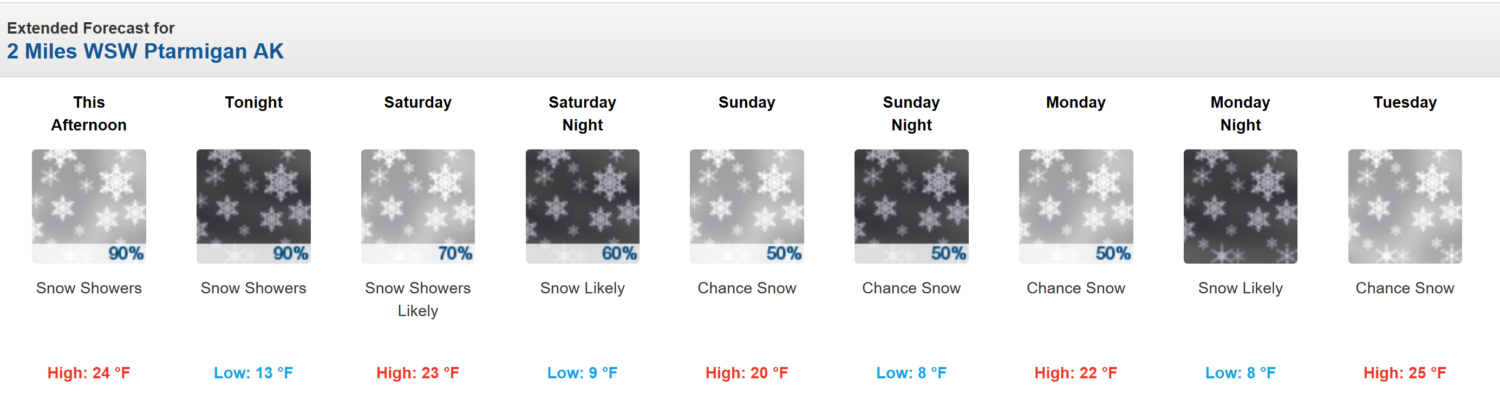Click the Sunday period heading
Viewport: 1500px width, 400px height.
747,102
